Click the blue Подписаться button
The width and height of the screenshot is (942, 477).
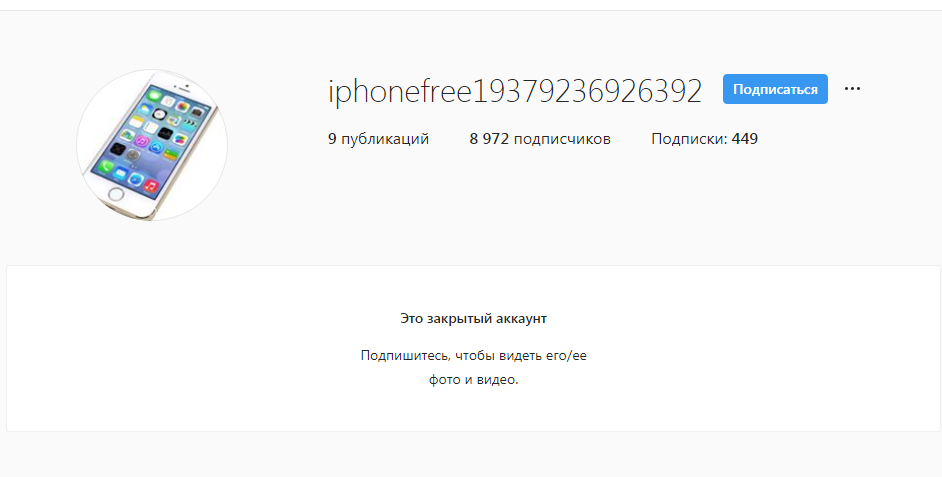(775, 89)
